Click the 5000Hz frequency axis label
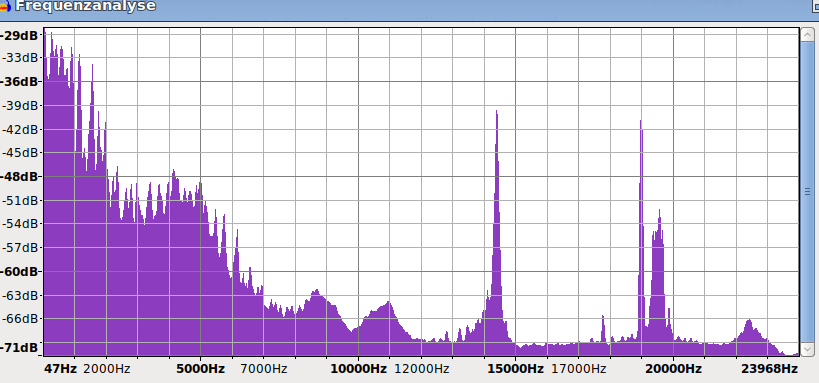This screenshot has height=383, width=819. [x=201, y=369]
